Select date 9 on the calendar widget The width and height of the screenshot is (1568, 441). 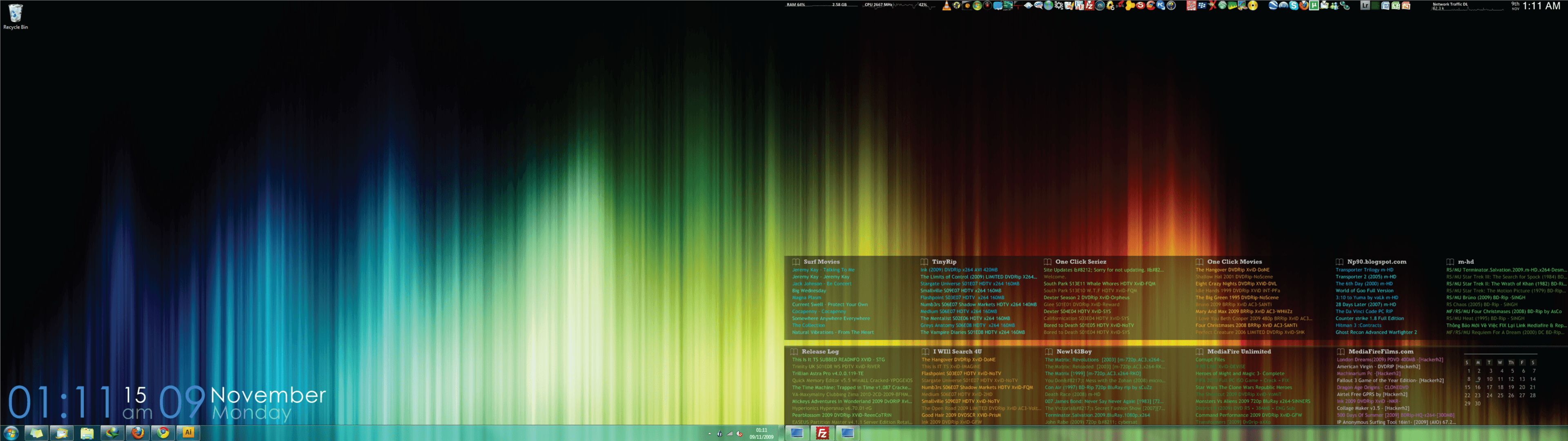point(1479,379)
